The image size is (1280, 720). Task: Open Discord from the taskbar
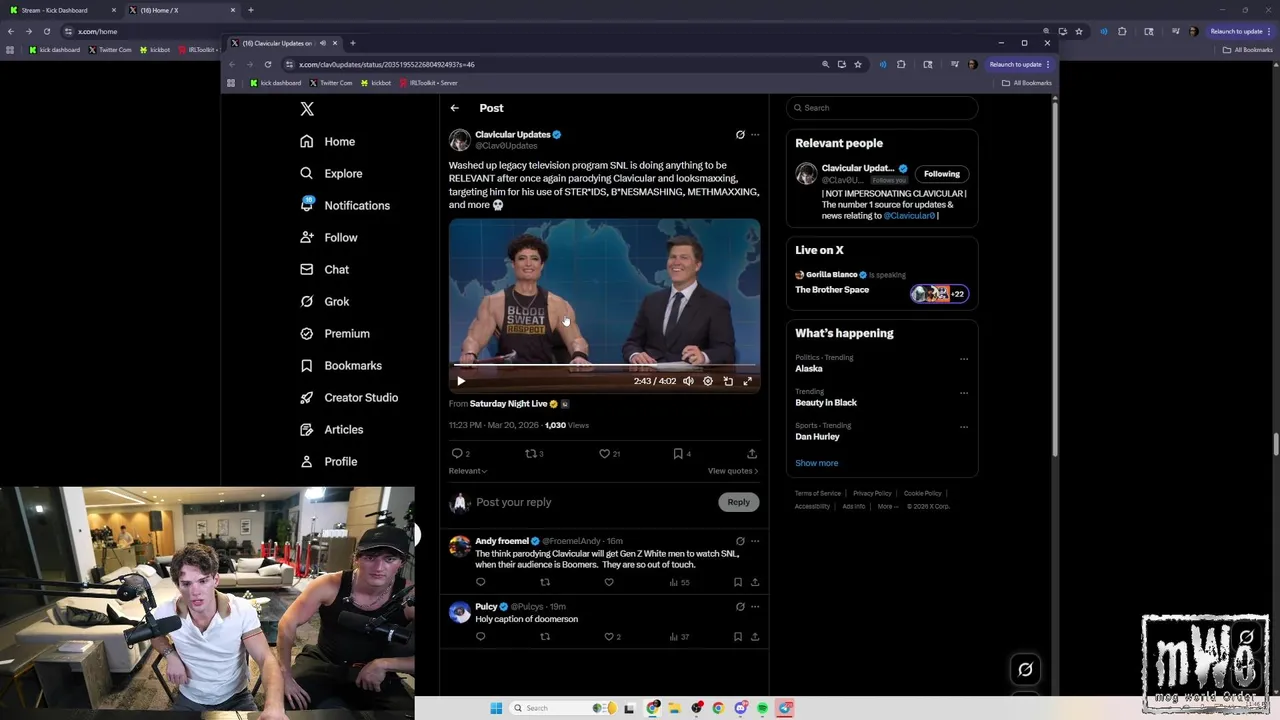point(740,708)
